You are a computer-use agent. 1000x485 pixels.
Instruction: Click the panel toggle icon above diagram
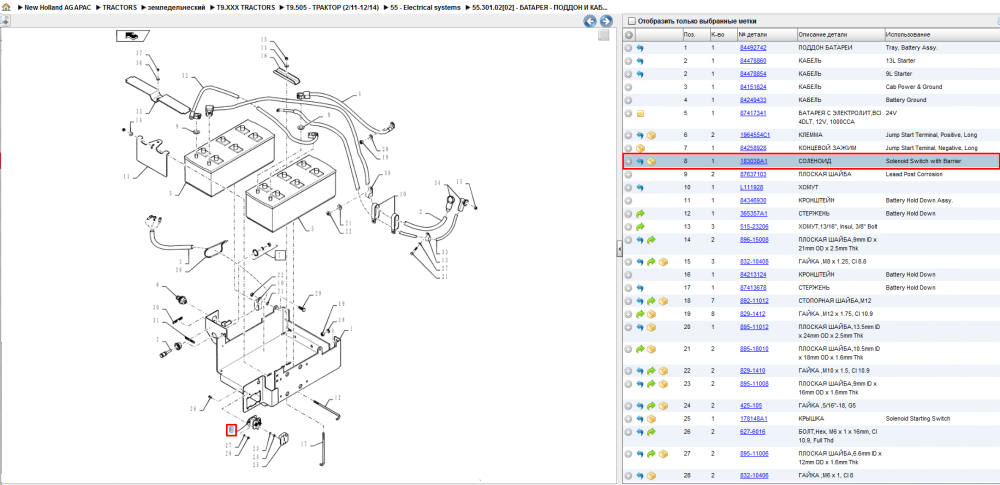5,21
